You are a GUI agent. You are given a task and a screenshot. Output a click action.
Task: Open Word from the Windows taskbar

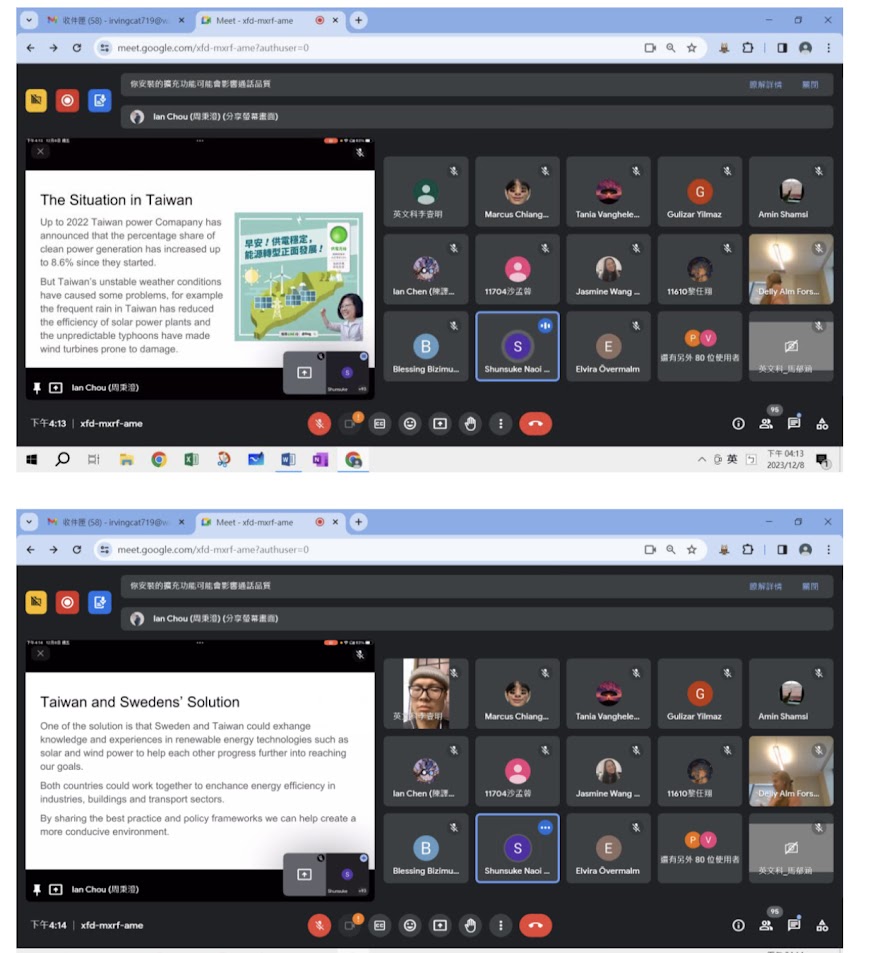point(288,459)
